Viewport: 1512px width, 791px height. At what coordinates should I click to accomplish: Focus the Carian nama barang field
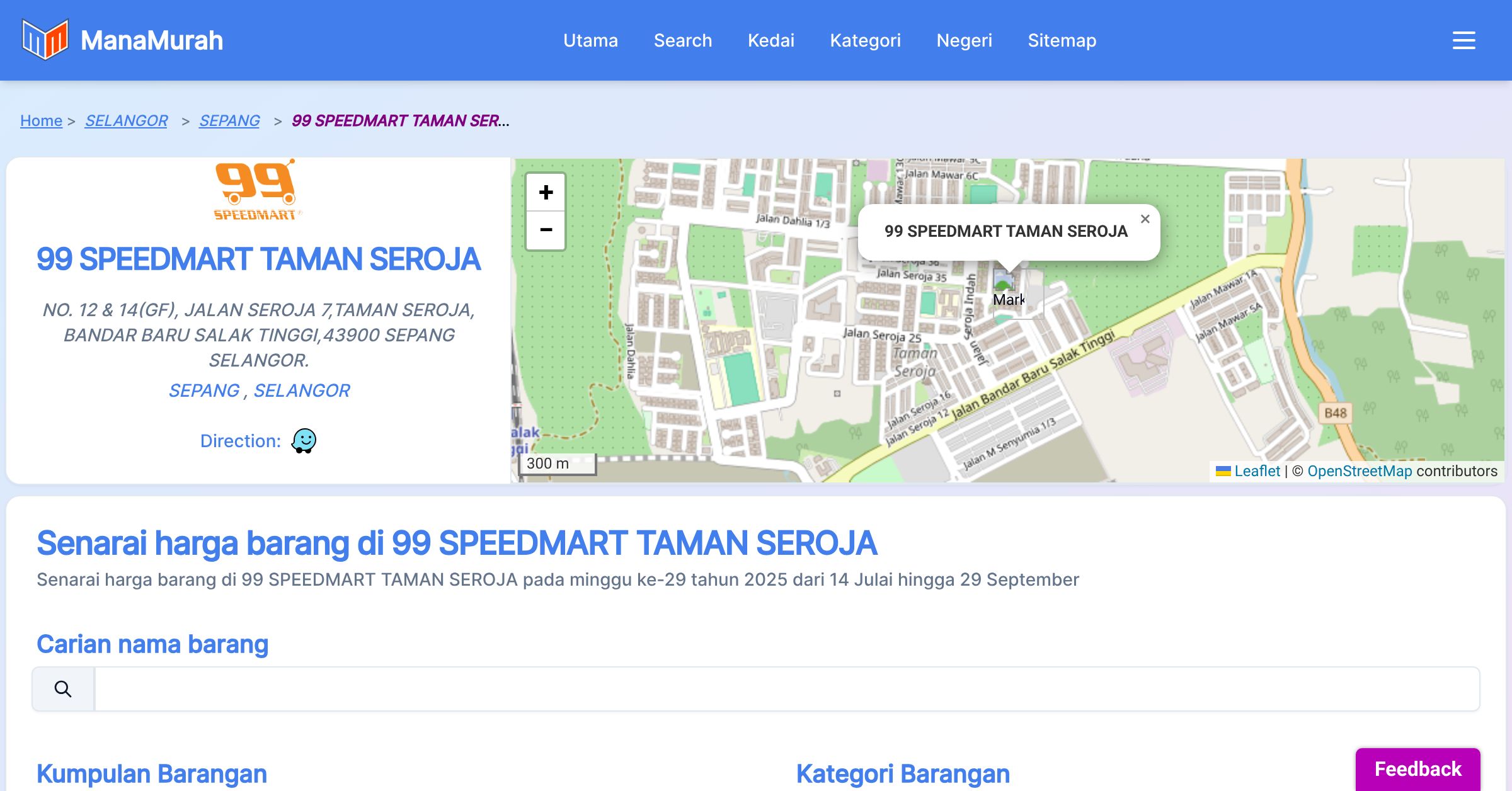786,689
